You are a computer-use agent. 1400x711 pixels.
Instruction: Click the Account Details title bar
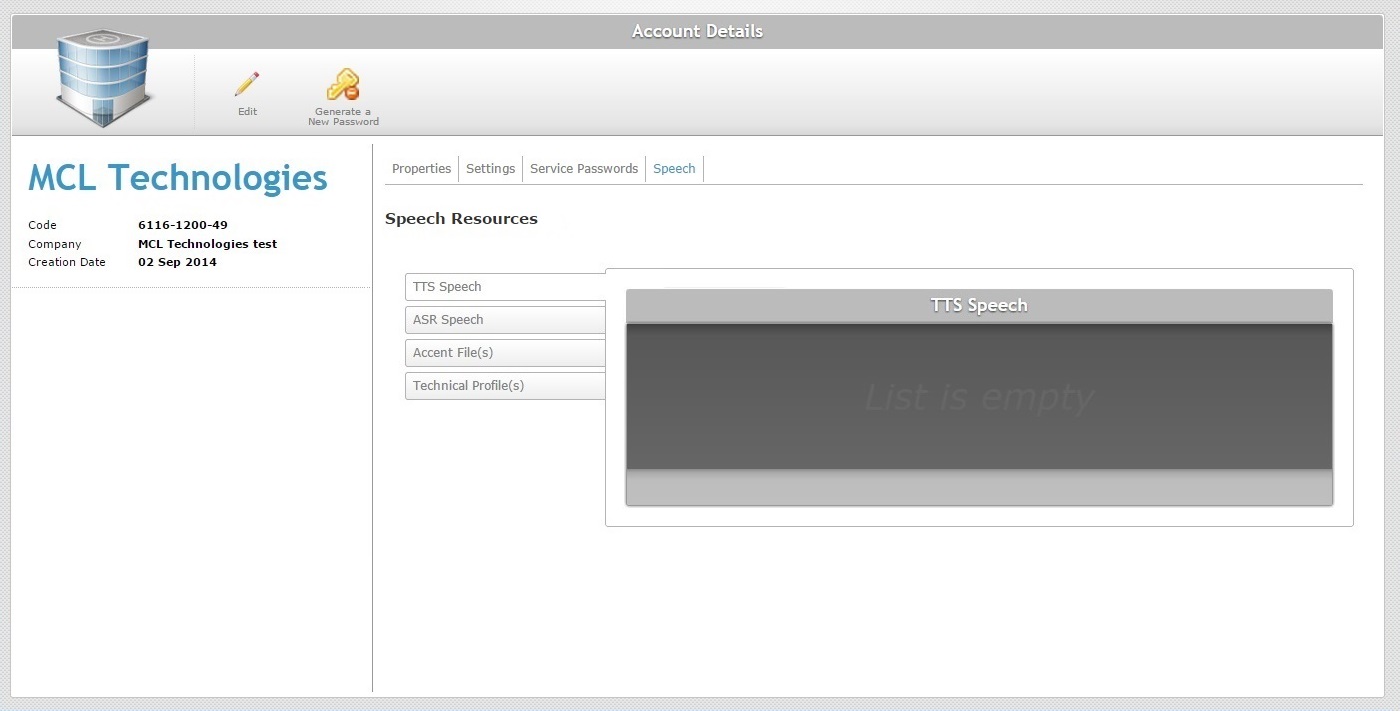(697, 31)
